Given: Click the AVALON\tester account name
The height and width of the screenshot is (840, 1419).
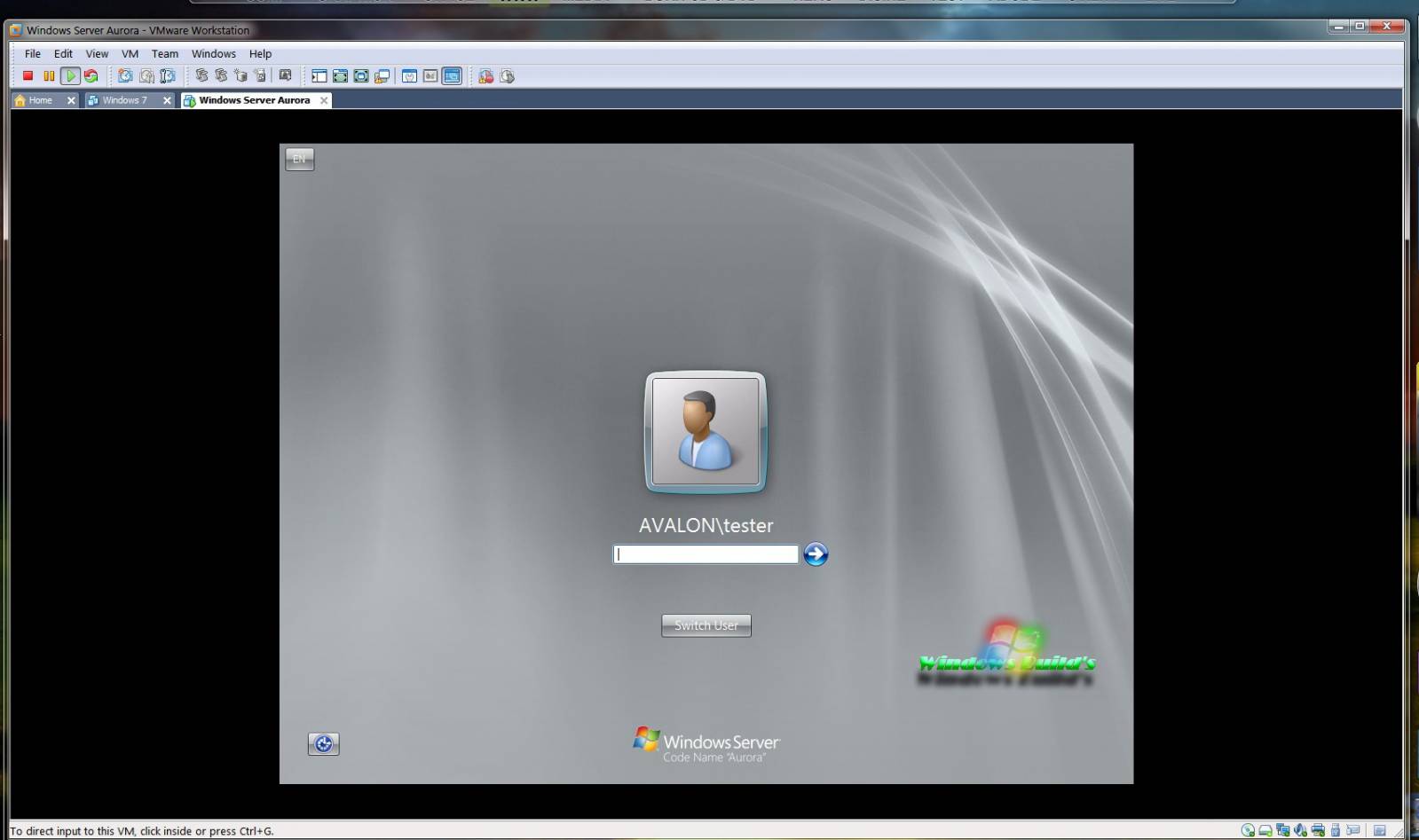Looking at the screenshot, I should click(706, 525).
